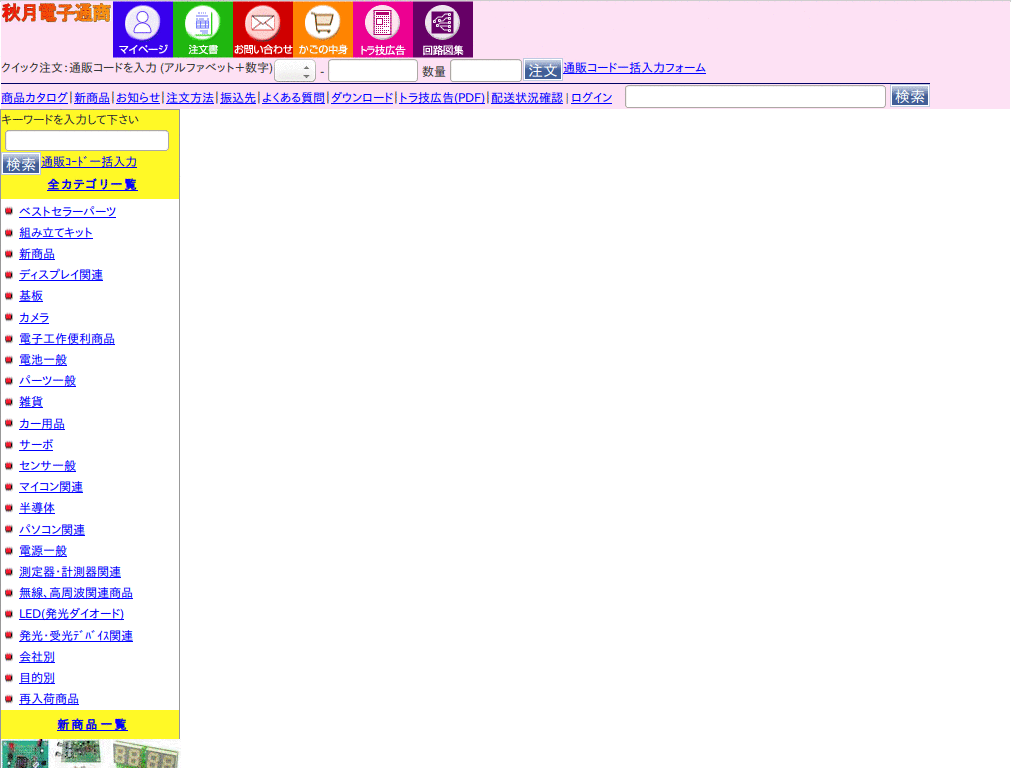
Task: Open the ダウンロード menu link
Action: pyautogui.click(x=362, y=98)
